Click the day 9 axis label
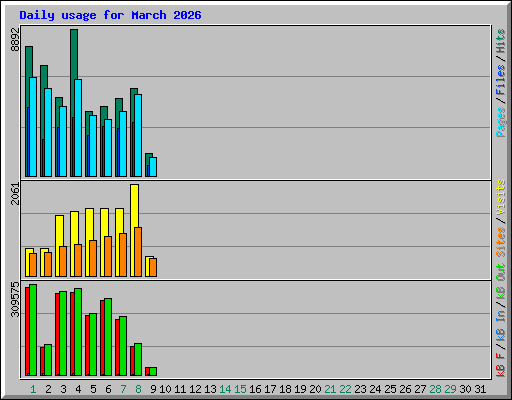This screenshot has width=512, height=400. point(153,389)
